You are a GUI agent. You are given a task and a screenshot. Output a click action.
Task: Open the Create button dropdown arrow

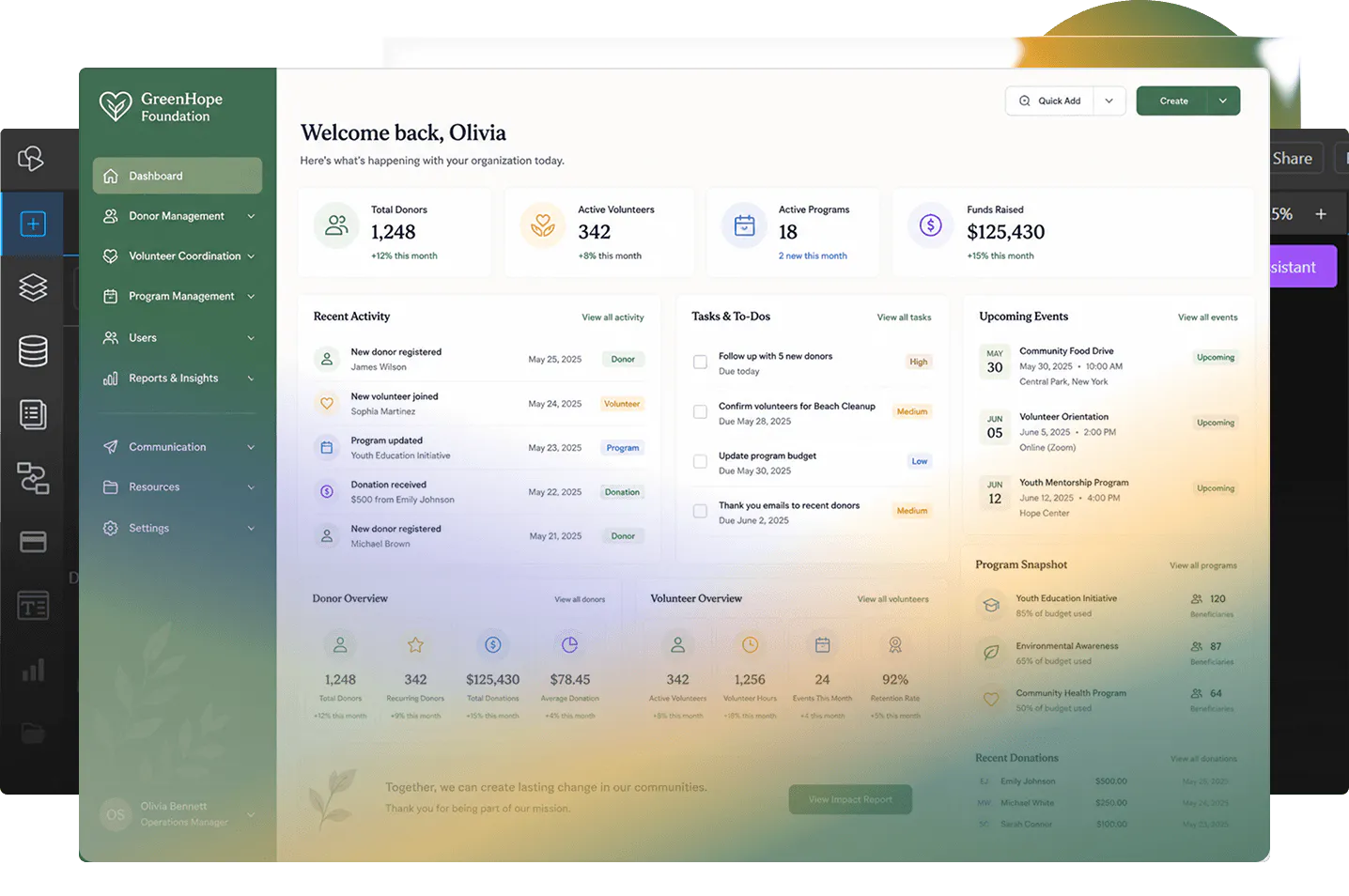coord(1223,100)
